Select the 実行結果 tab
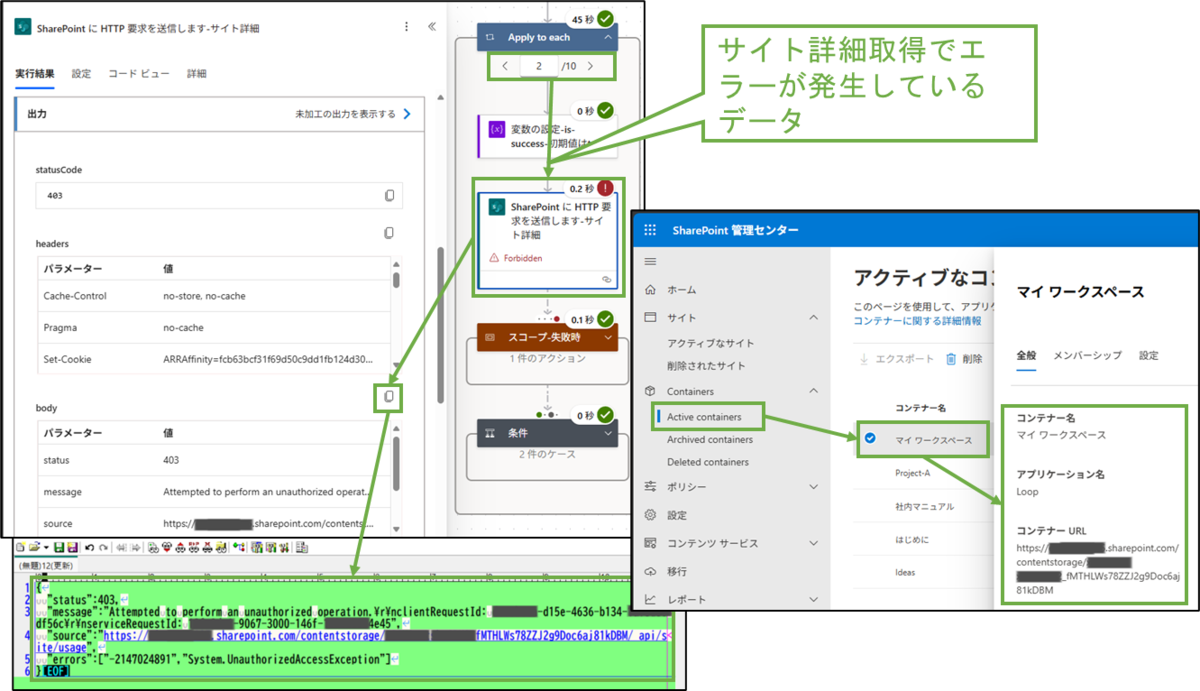 click(x=36, y=74)
